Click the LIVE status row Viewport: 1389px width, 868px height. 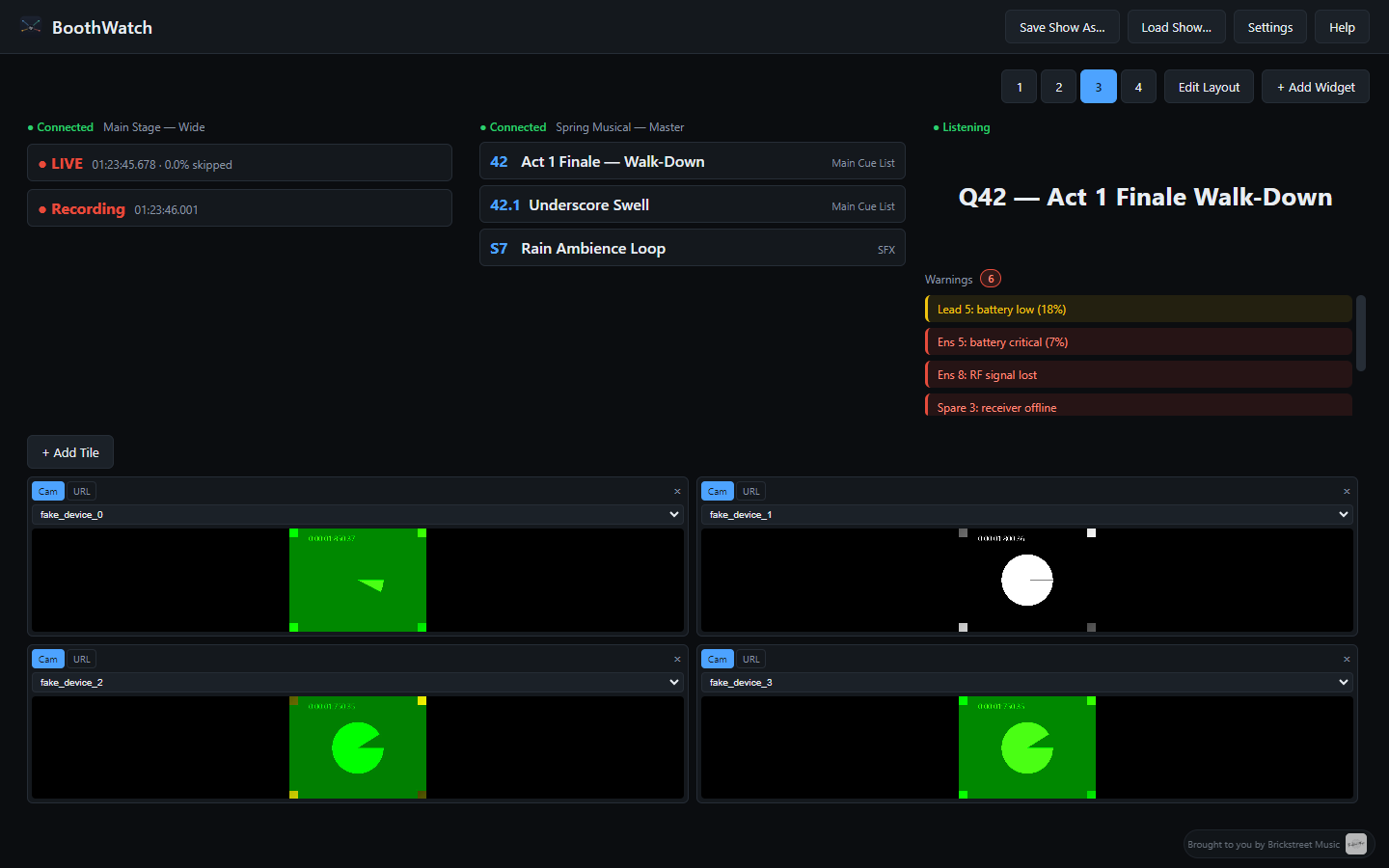pyautogui.click(x=239, y=163)
